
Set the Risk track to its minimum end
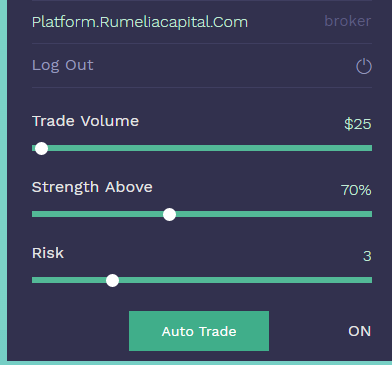[34, 280]
